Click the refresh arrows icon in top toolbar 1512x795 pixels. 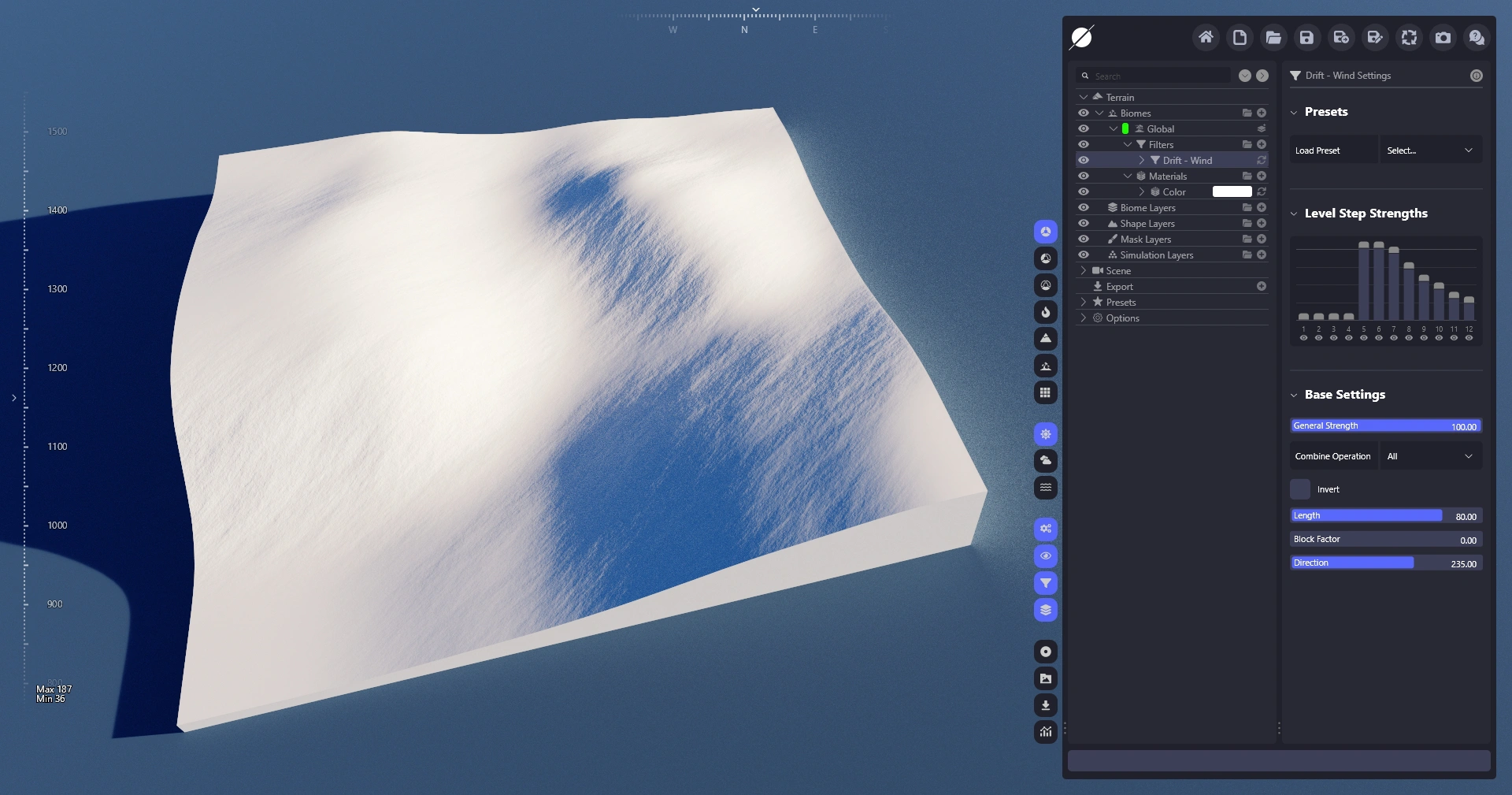[1409, 37]
